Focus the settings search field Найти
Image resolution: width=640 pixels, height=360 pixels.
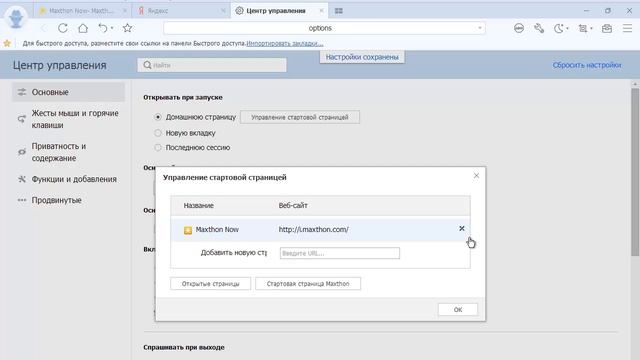click(x=212, y=65)
